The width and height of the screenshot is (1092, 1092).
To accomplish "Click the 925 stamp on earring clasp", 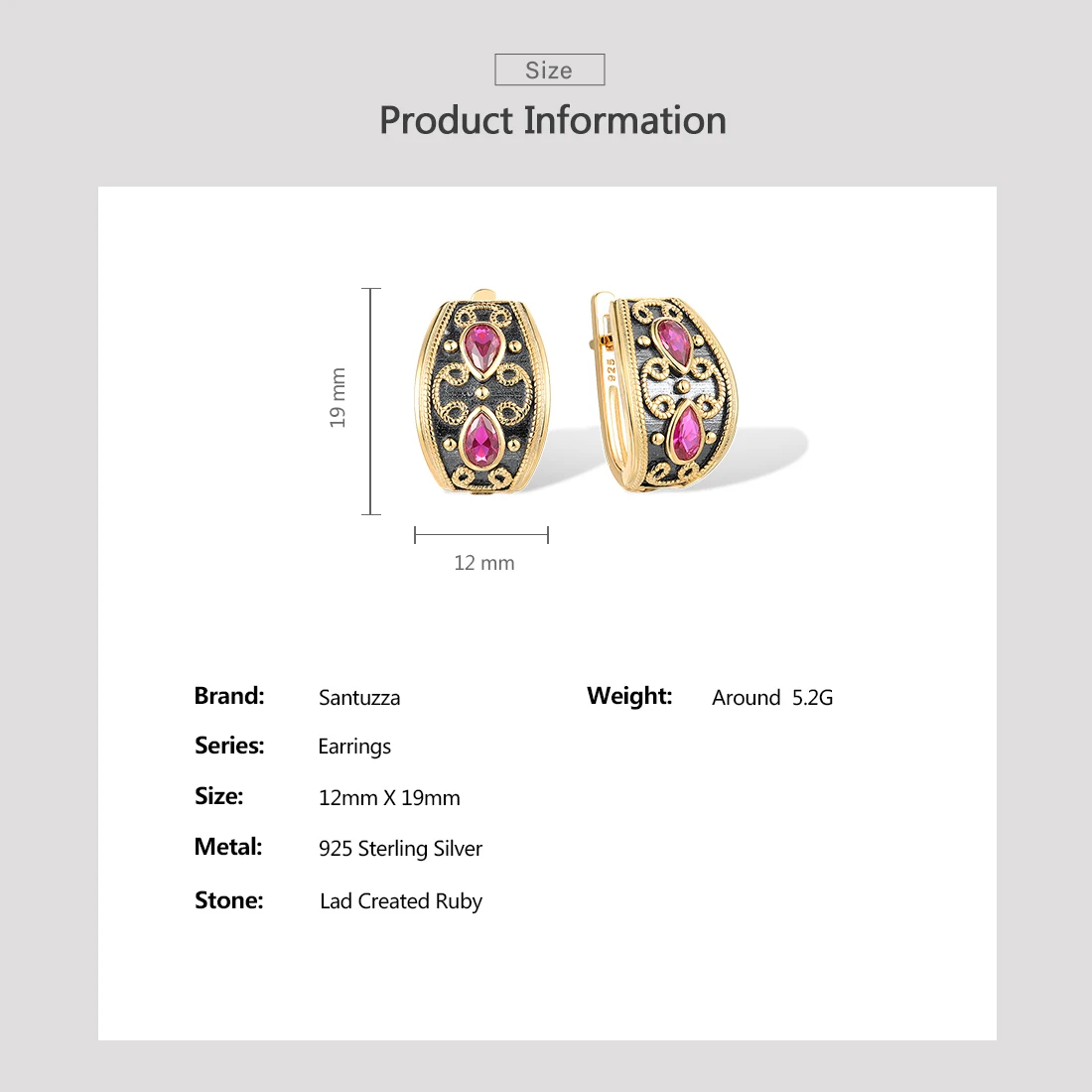I will click(x=611, y=369).
